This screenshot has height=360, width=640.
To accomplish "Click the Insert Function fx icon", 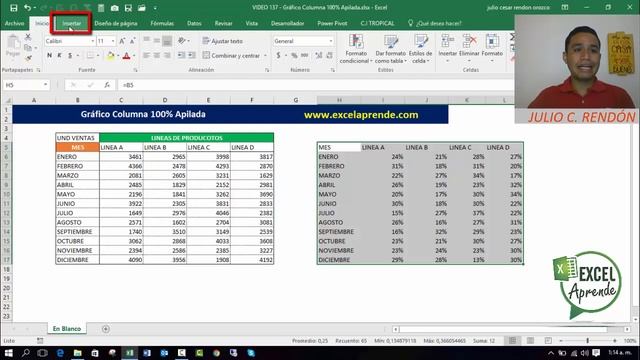I will (107, 85).
